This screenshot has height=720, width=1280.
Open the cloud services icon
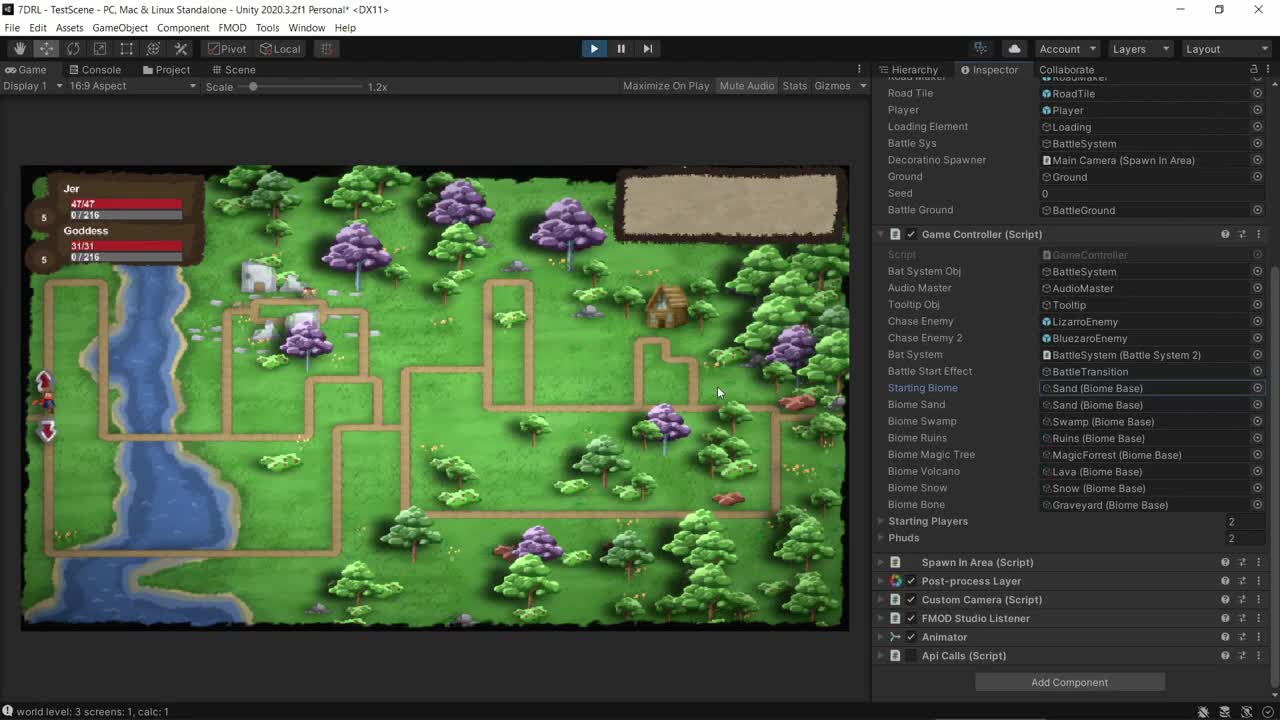(1014, 48)
